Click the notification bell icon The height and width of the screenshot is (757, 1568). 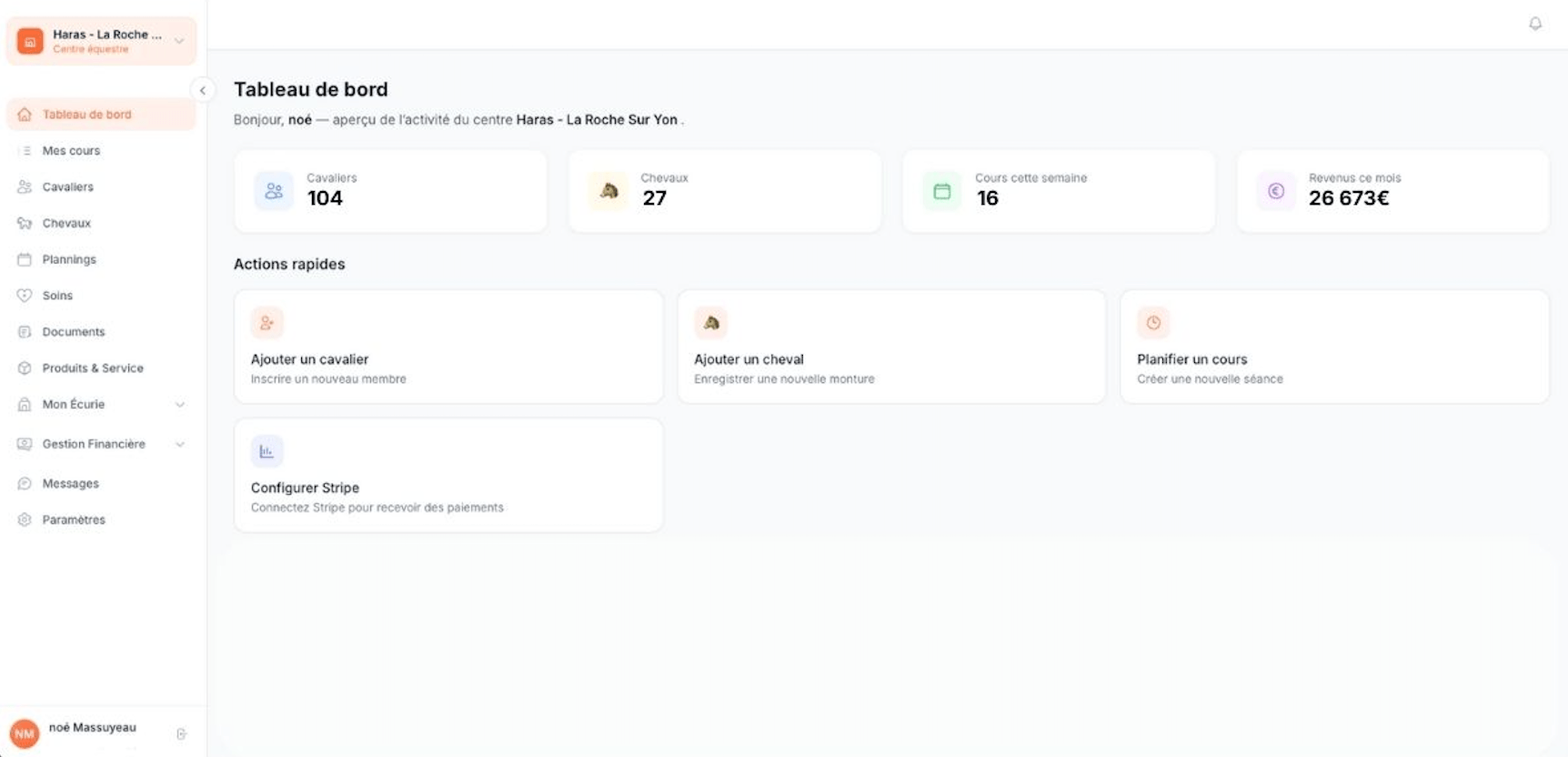coord(1535,24)
